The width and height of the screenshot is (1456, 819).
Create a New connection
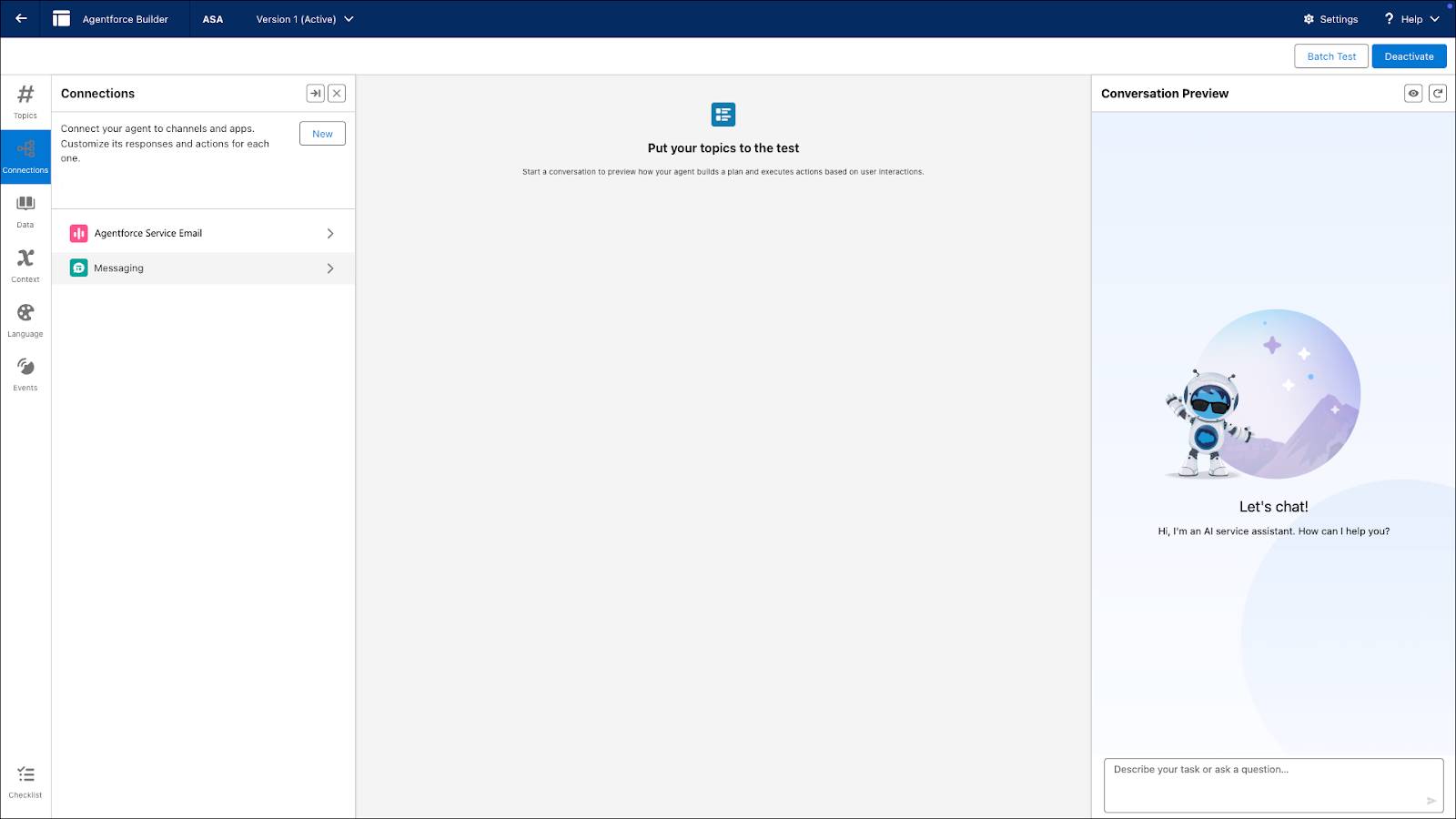(x=321, y=133)
